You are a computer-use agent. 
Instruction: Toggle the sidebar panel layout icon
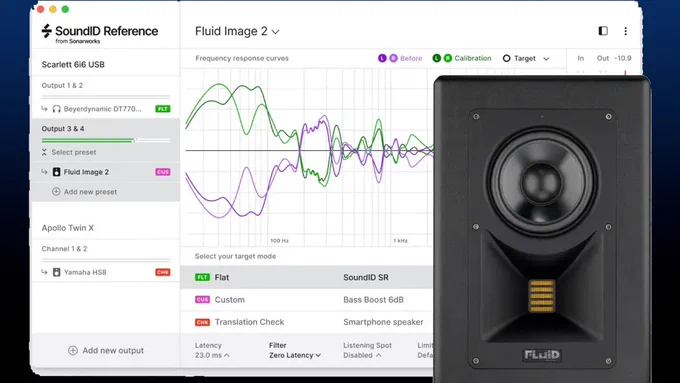603,31
